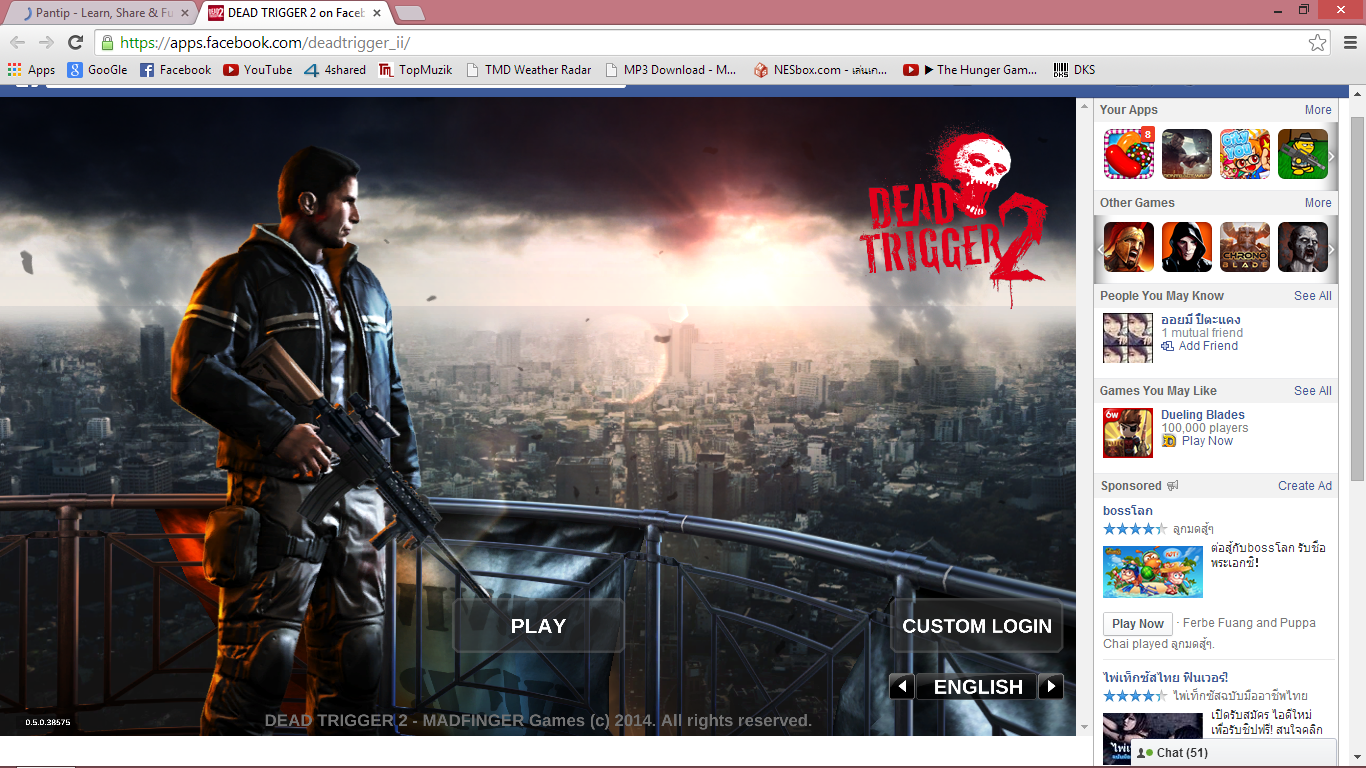Open the DKS bookmark

pos(1074,70)
